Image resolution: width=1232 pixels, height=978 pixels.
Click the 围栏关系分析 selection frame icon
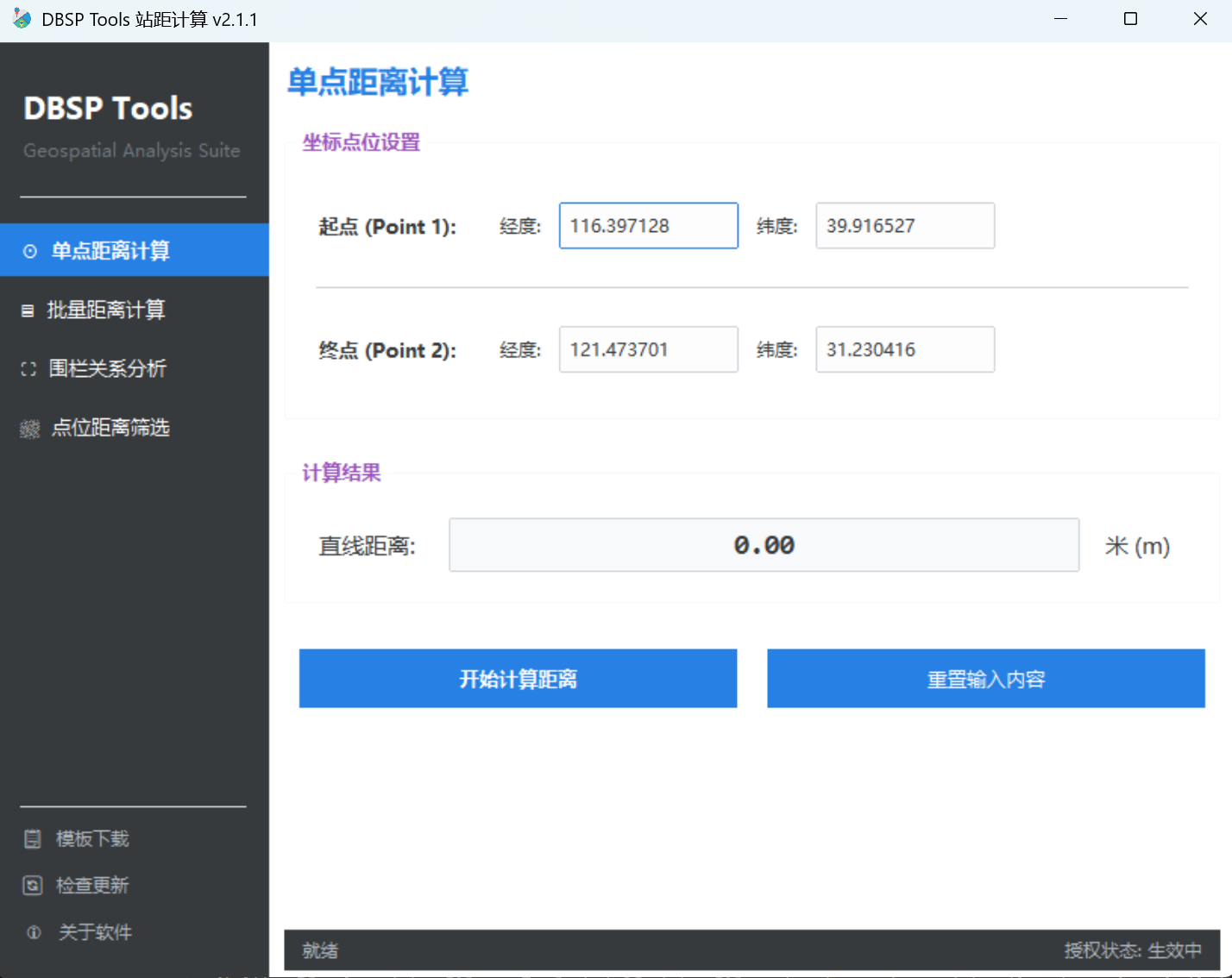click(x=28, y=368)
